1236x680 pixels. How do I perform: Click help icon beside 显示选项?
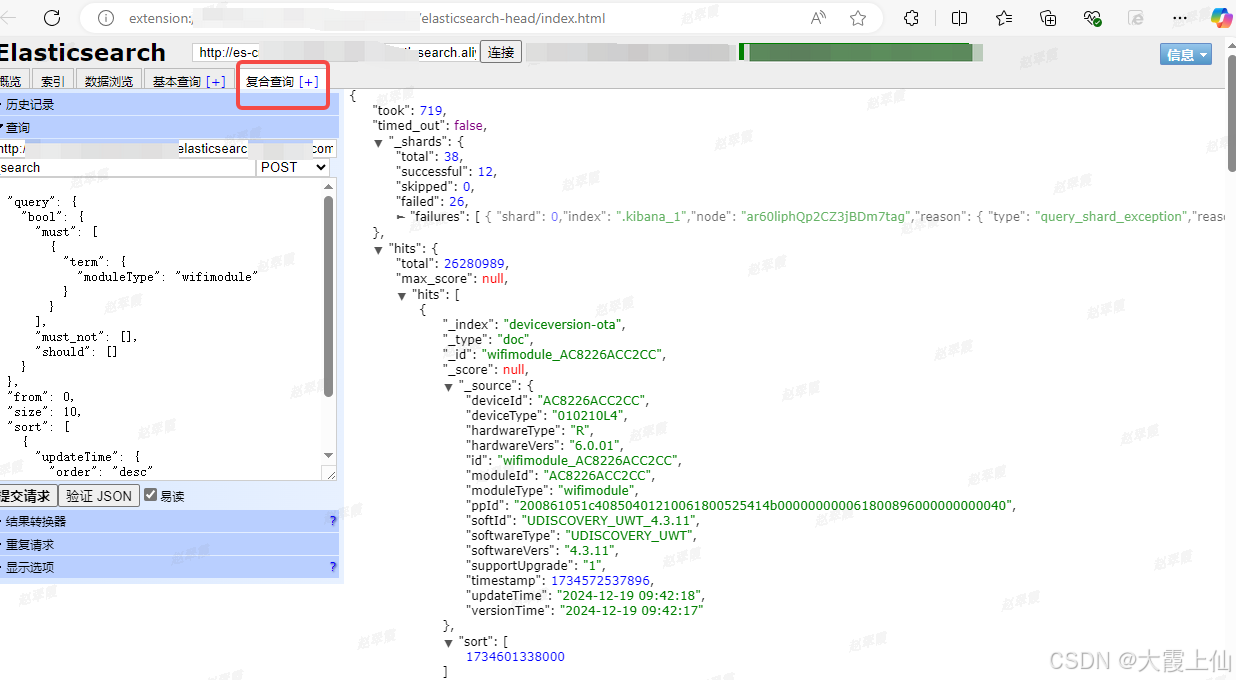pos(333,567)
